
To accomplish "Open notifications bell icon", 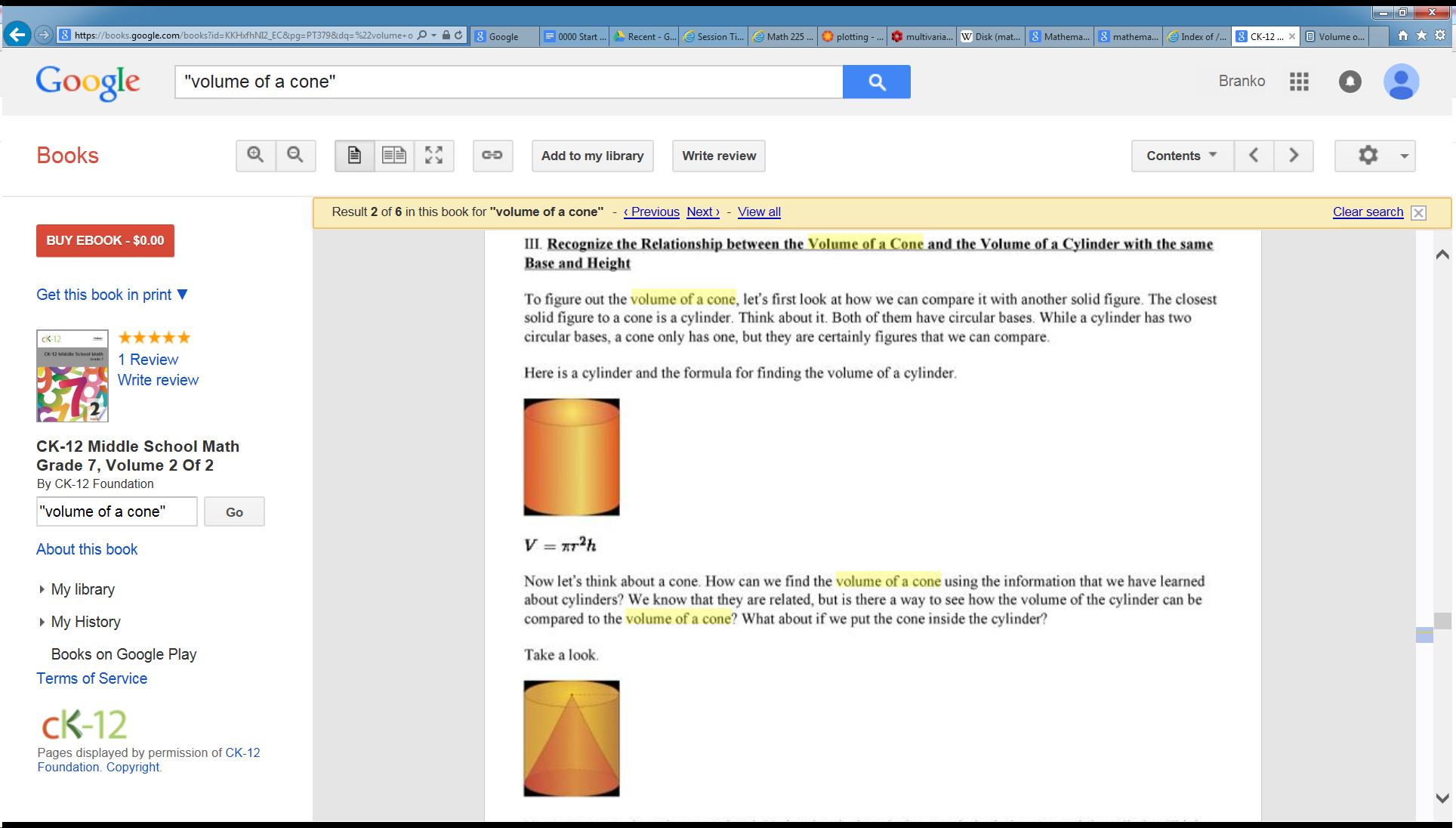I will tap(1350, 82).
